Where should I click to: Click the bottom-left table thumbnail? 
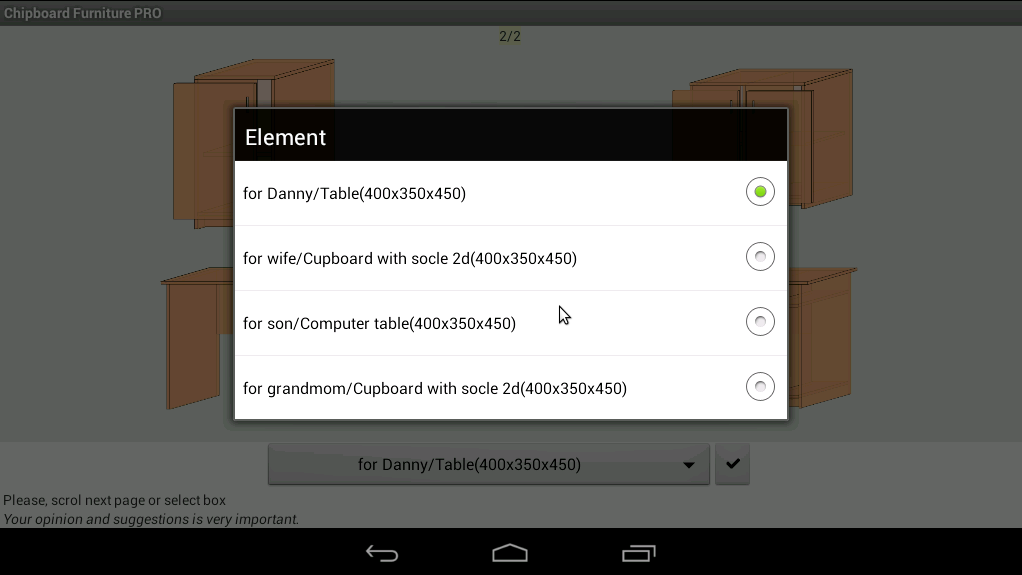tap(197, 338)
